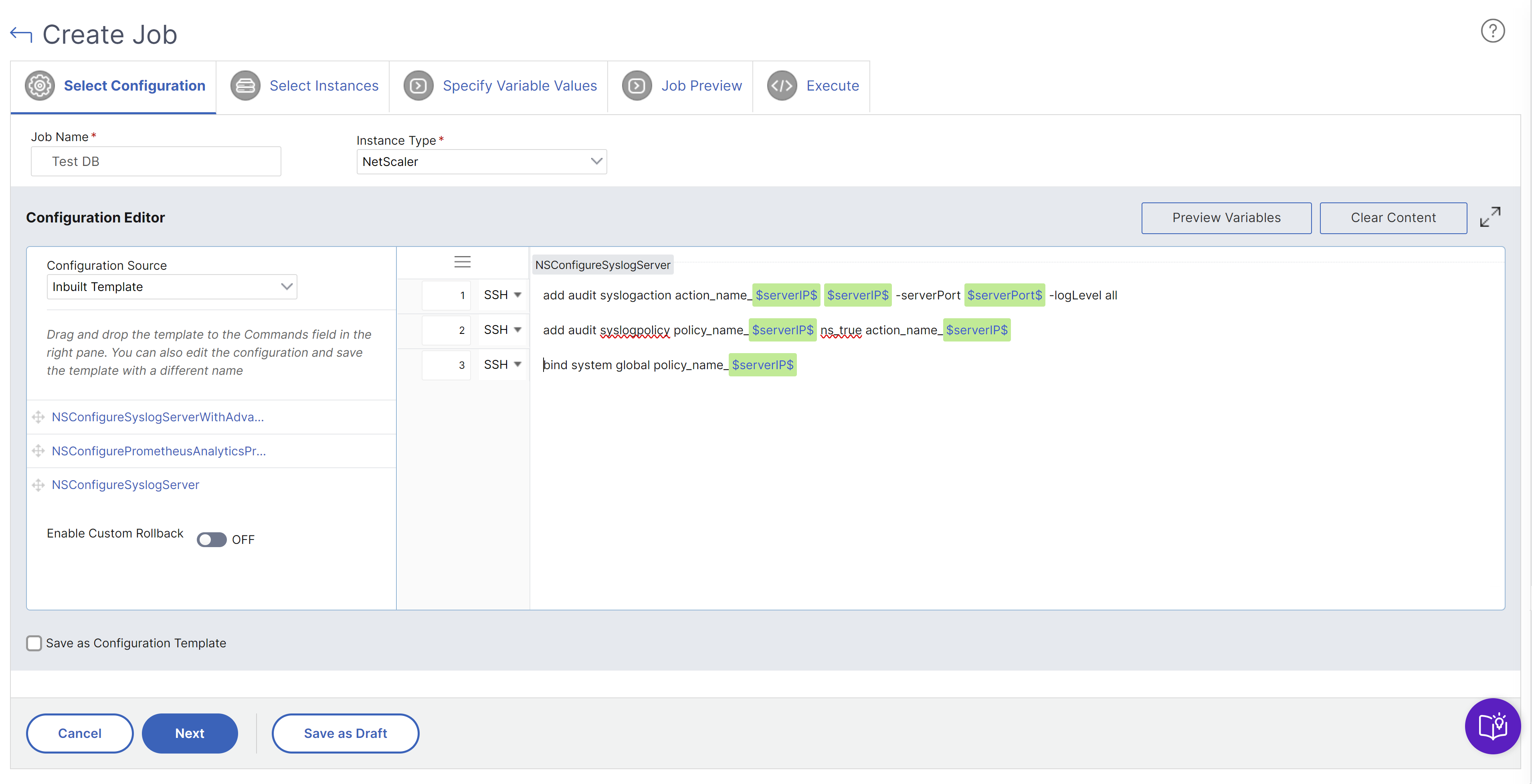Open the Configuration Source dropdown
The image size is (1532, 784).
[171, 287]
